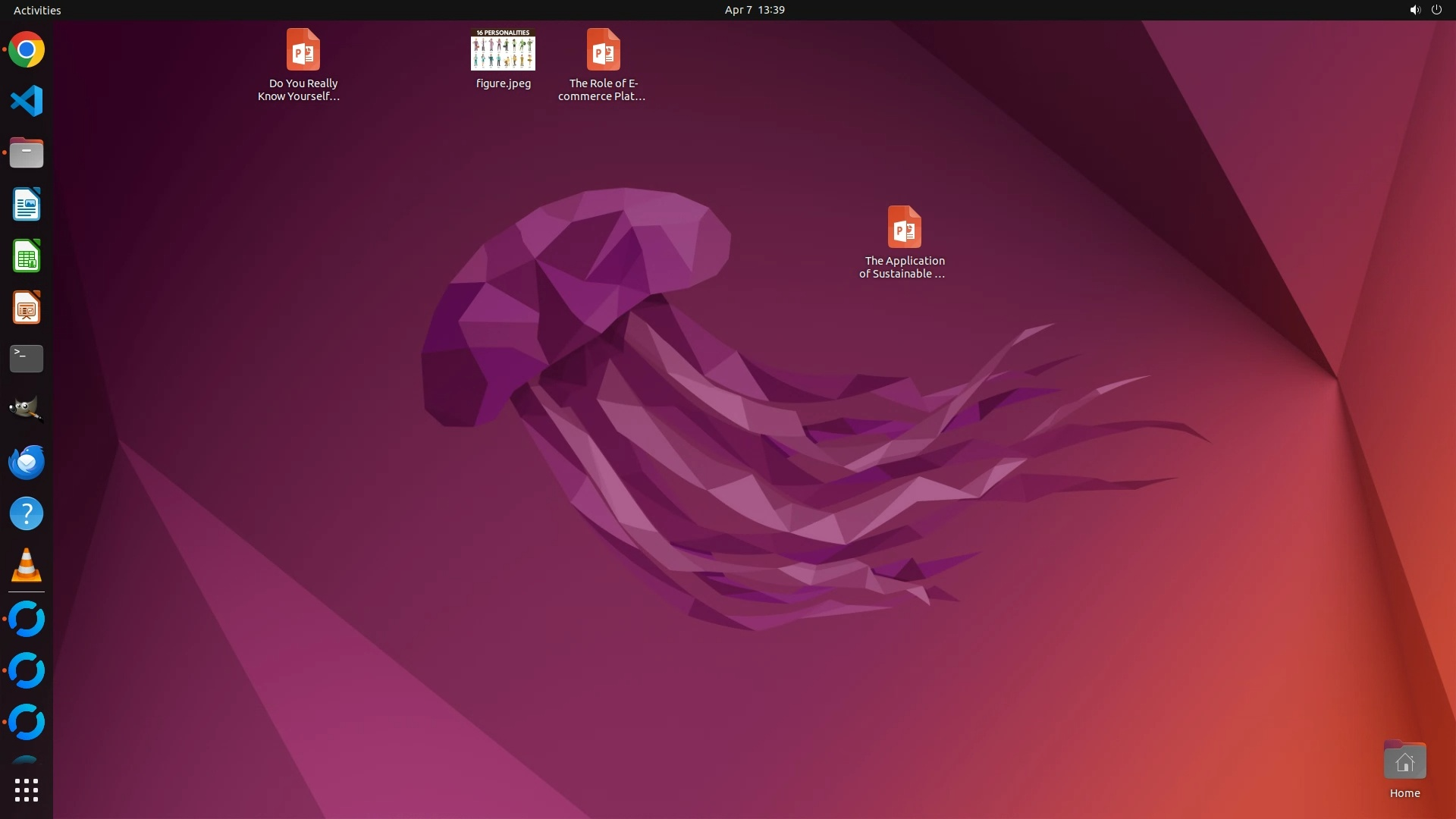Viewport: 1456px width, 819px height.
Task: Launch LibreOffice Impress from dock
Action: pyautogui.click(x=27, y=308)
